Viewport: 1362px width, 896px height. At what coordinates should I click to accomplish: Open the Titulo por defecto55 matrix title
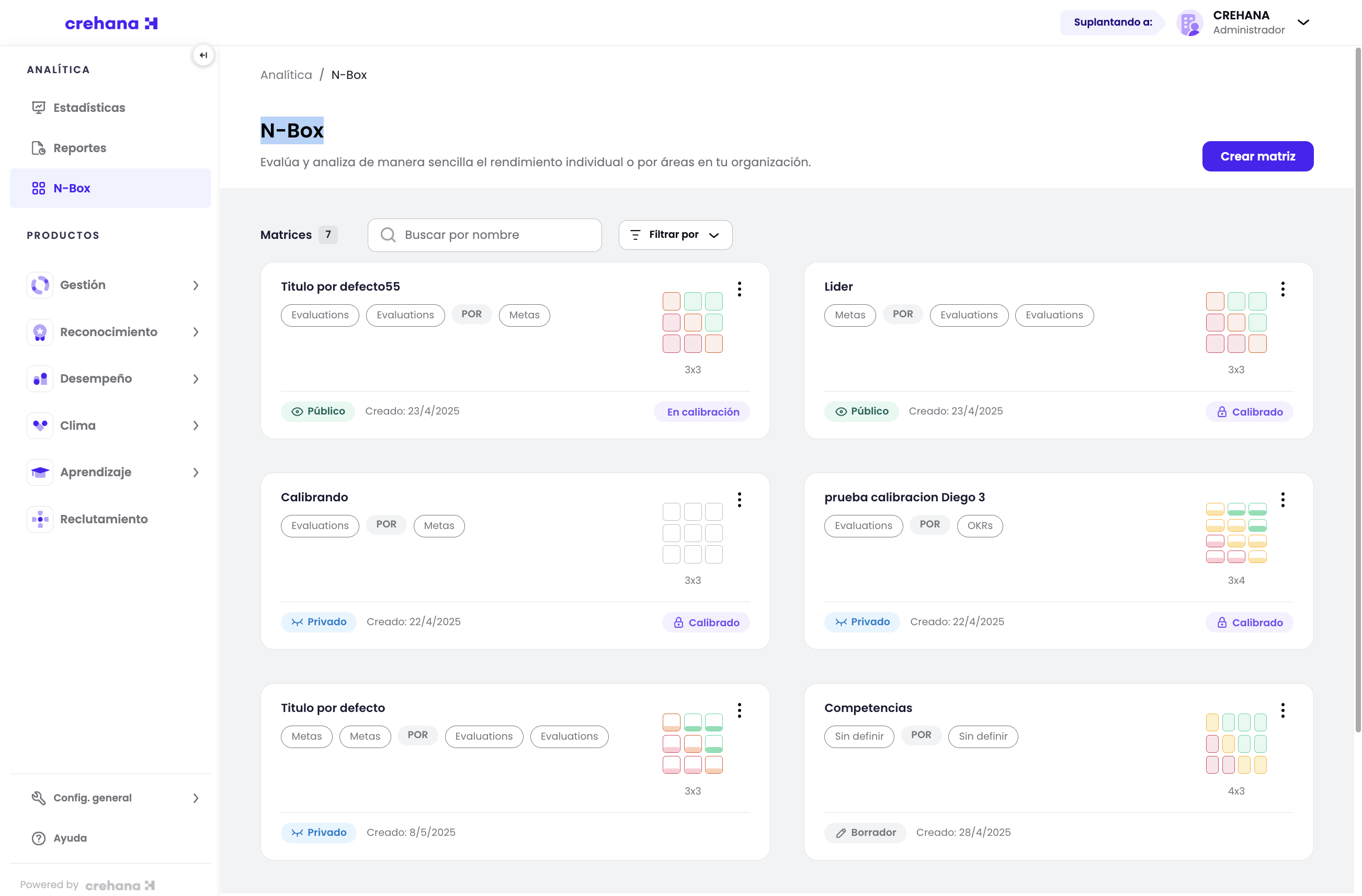click(340, 286)
